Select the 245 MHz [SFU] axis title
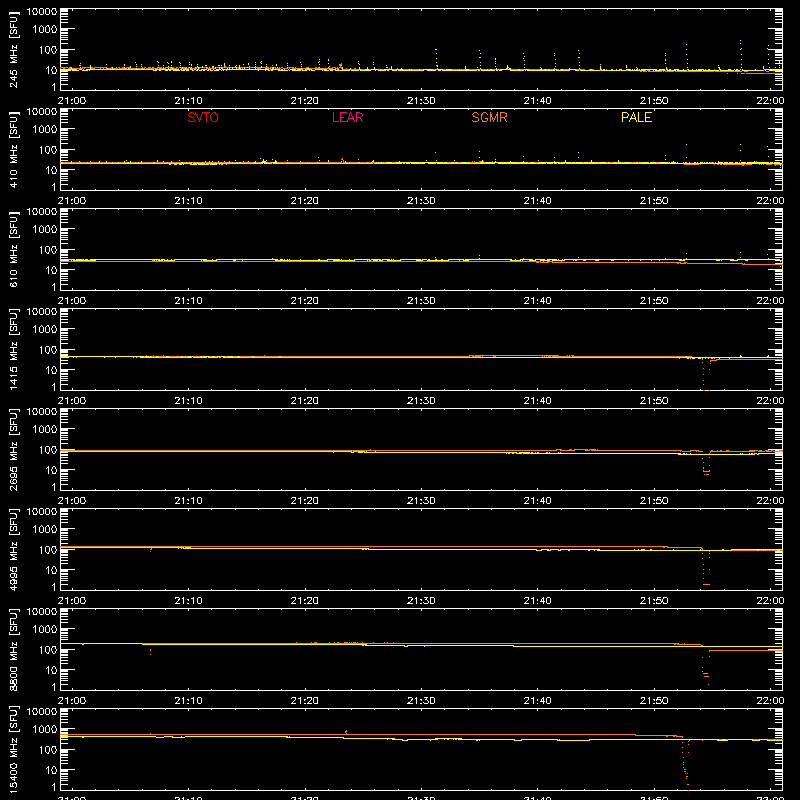Image resolution: width=800 pixels, height=800 pixels. click(13, 49)
